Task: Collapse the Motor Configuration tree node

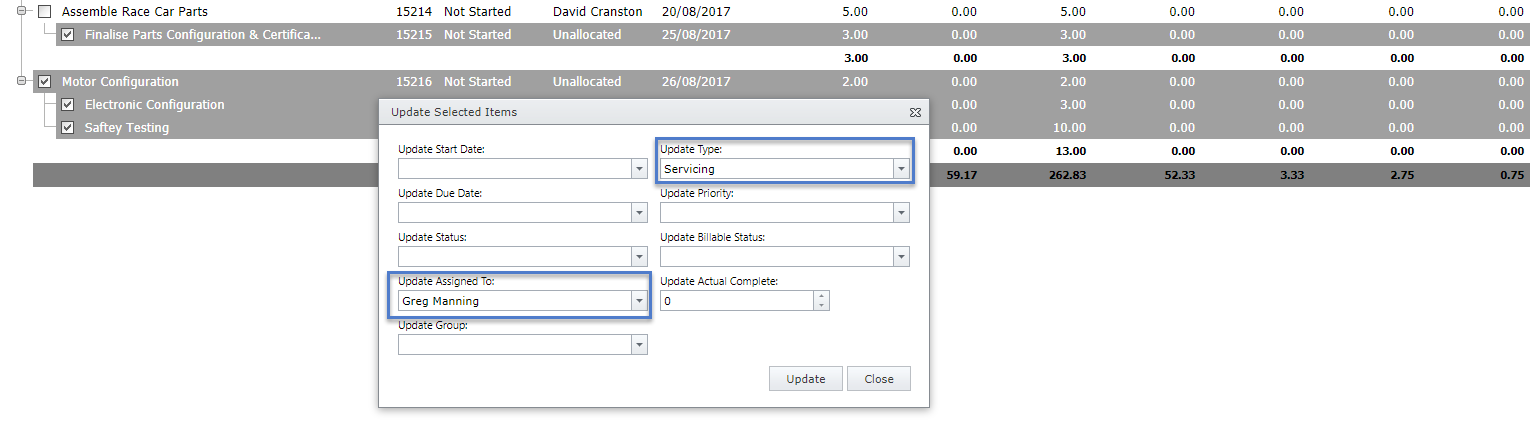Action: coord(21,82)
